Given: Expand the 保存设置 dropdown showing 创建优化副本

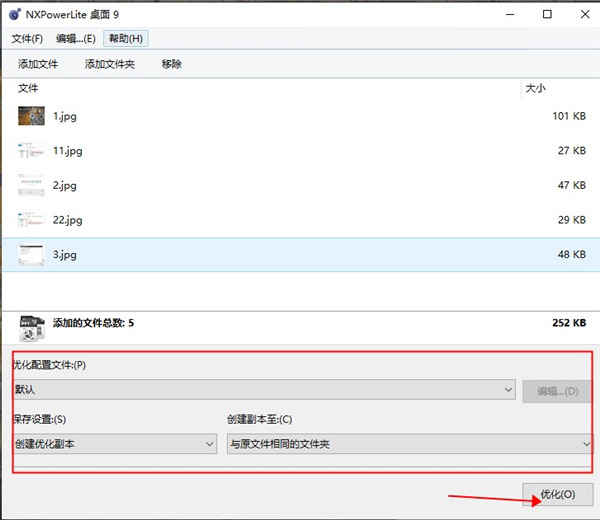Looking at the screenshot, I should [116, 444].
